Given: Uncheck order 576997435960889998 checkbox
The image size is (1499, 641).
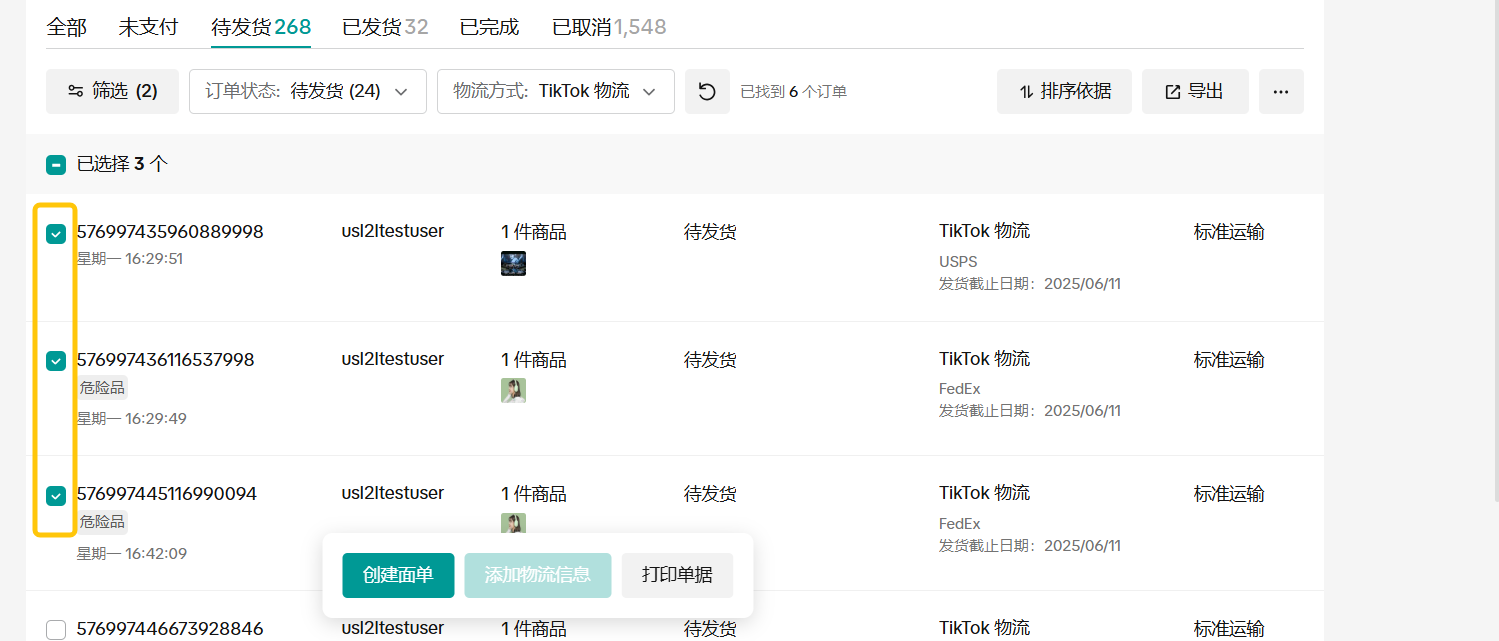Looking at the screenshot, I should [x=56, y=234].
